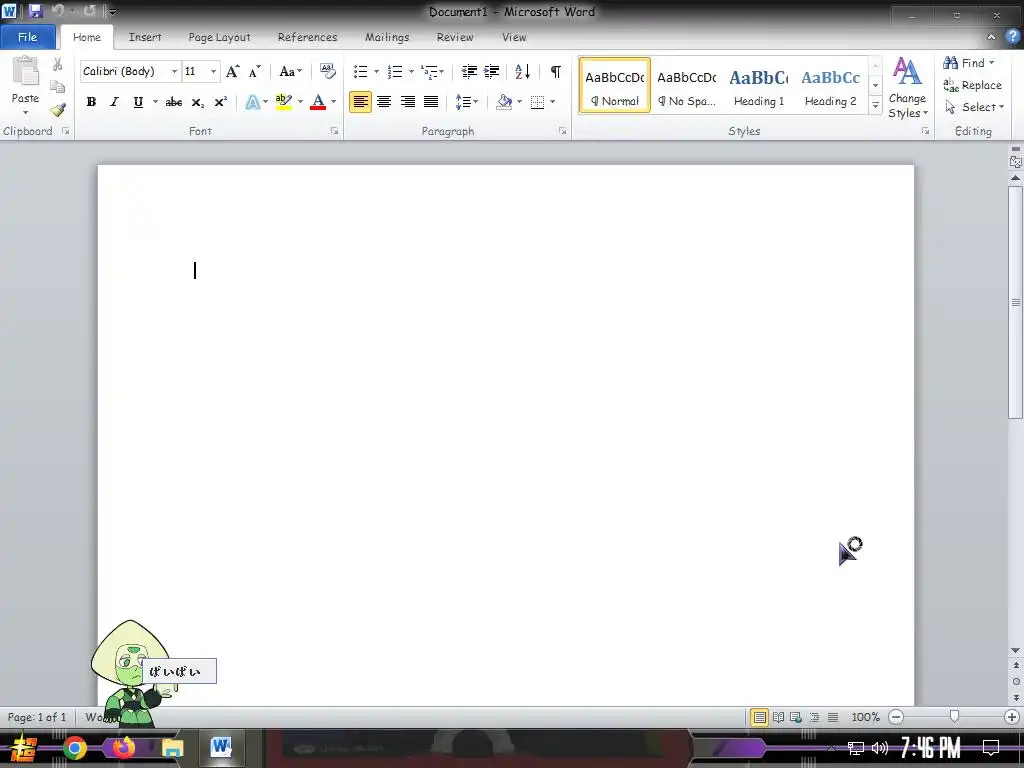This screenshot has width=1024, height=768.
Task: Switch to Insert tab
Action: (145, 37)
